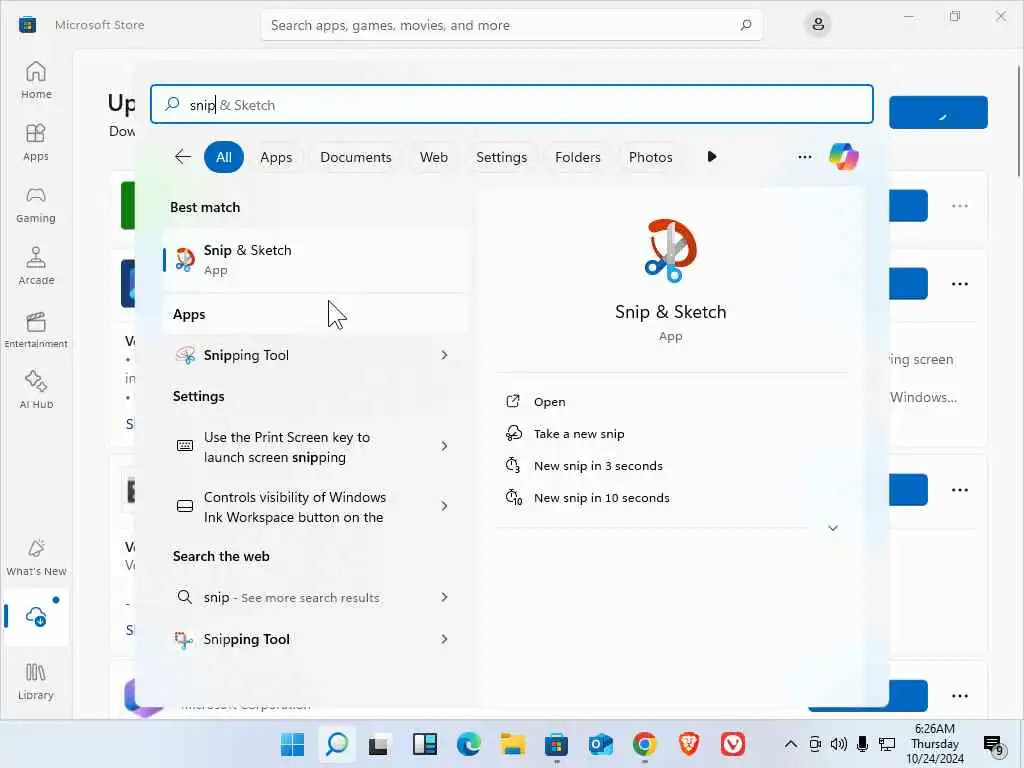The image size is (1024, 768).
Task: Expand the Print Screen key setting chevron
Action: pyautogui.click(x=444, y=446)
